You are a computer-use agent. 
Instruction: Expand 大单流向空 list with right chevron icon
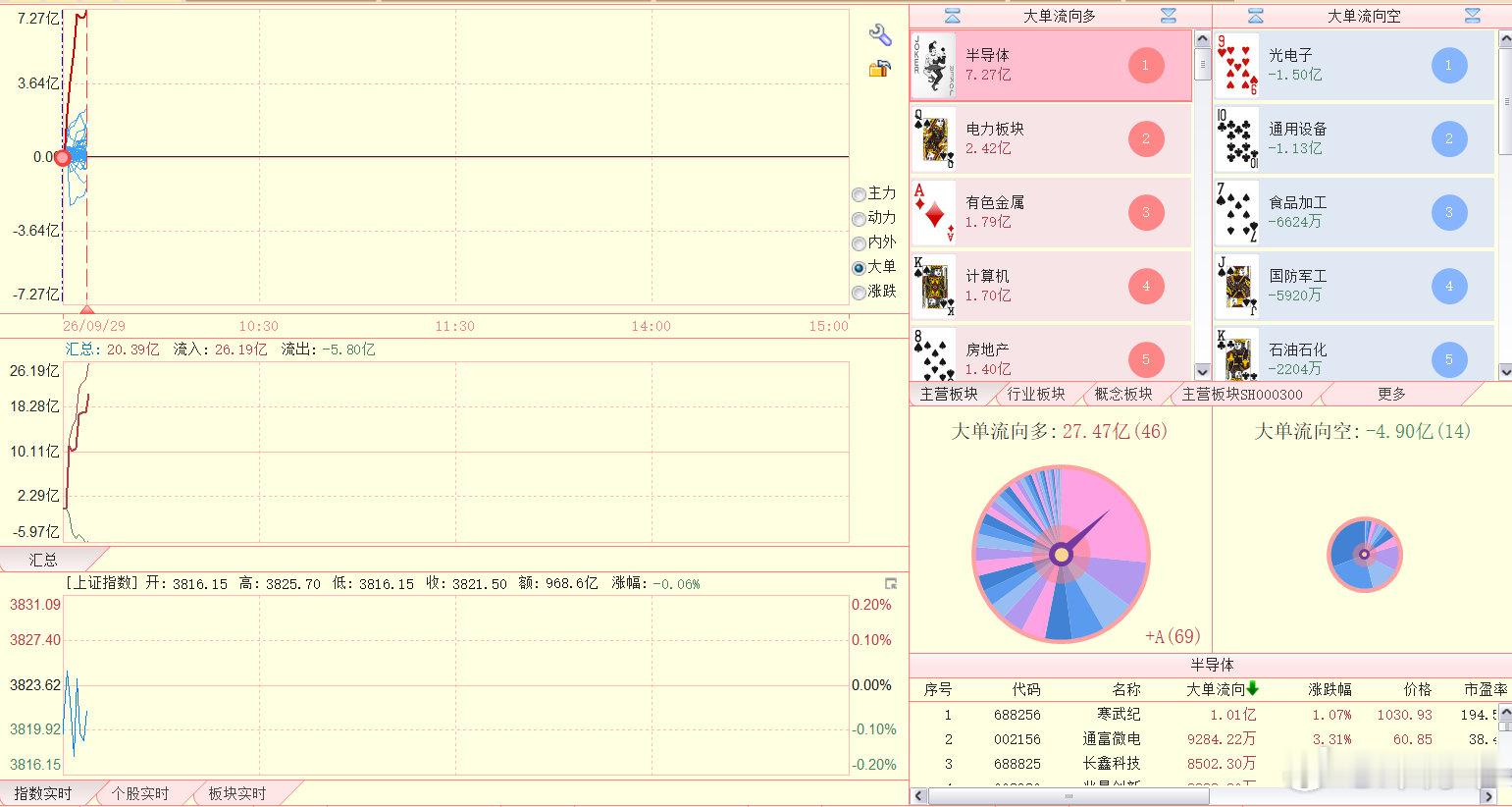pyautogui.click(x=1472, y=16)
